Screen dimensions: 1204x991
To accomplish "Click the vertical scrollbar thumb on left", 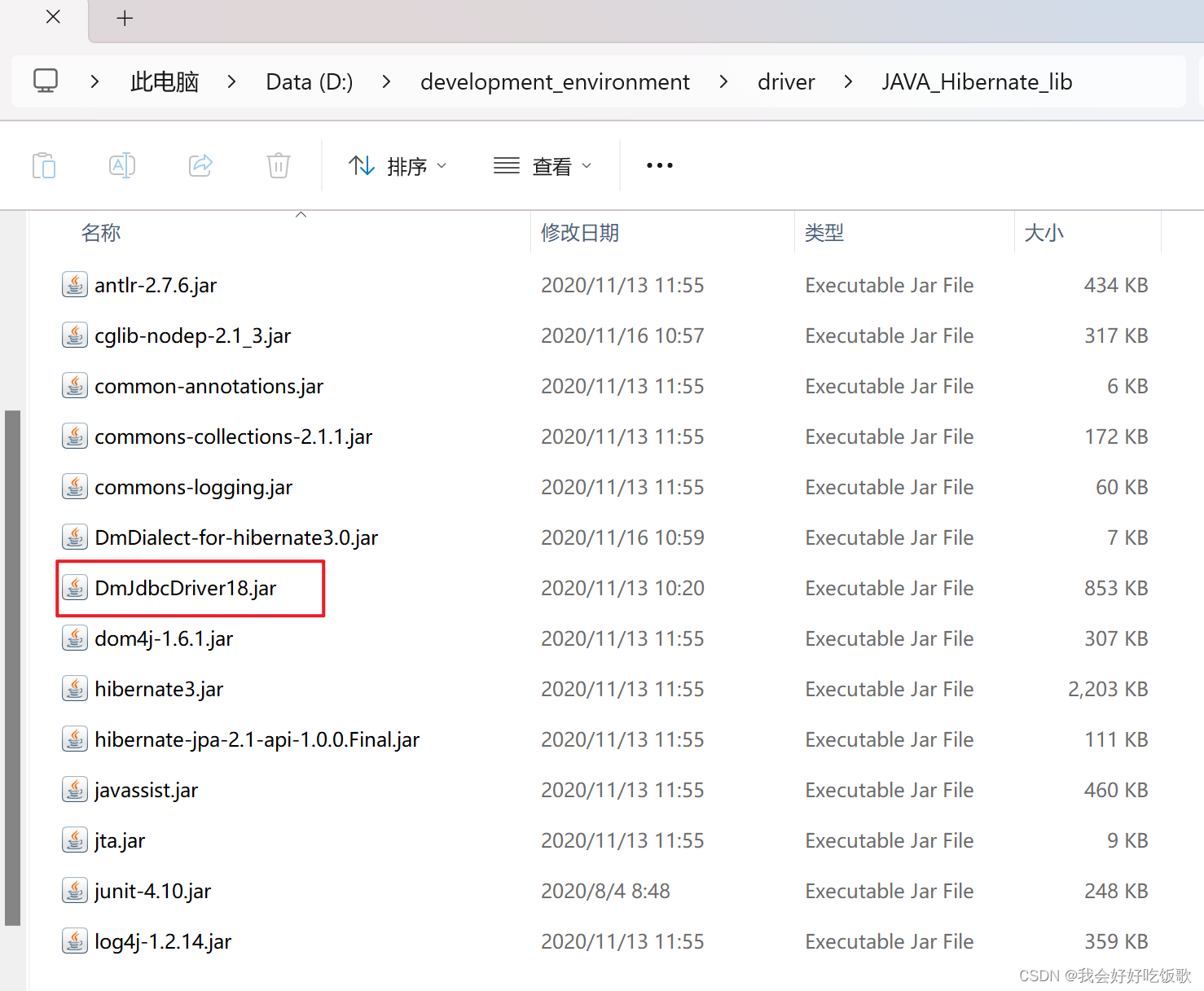I will (x=12, y=668).
